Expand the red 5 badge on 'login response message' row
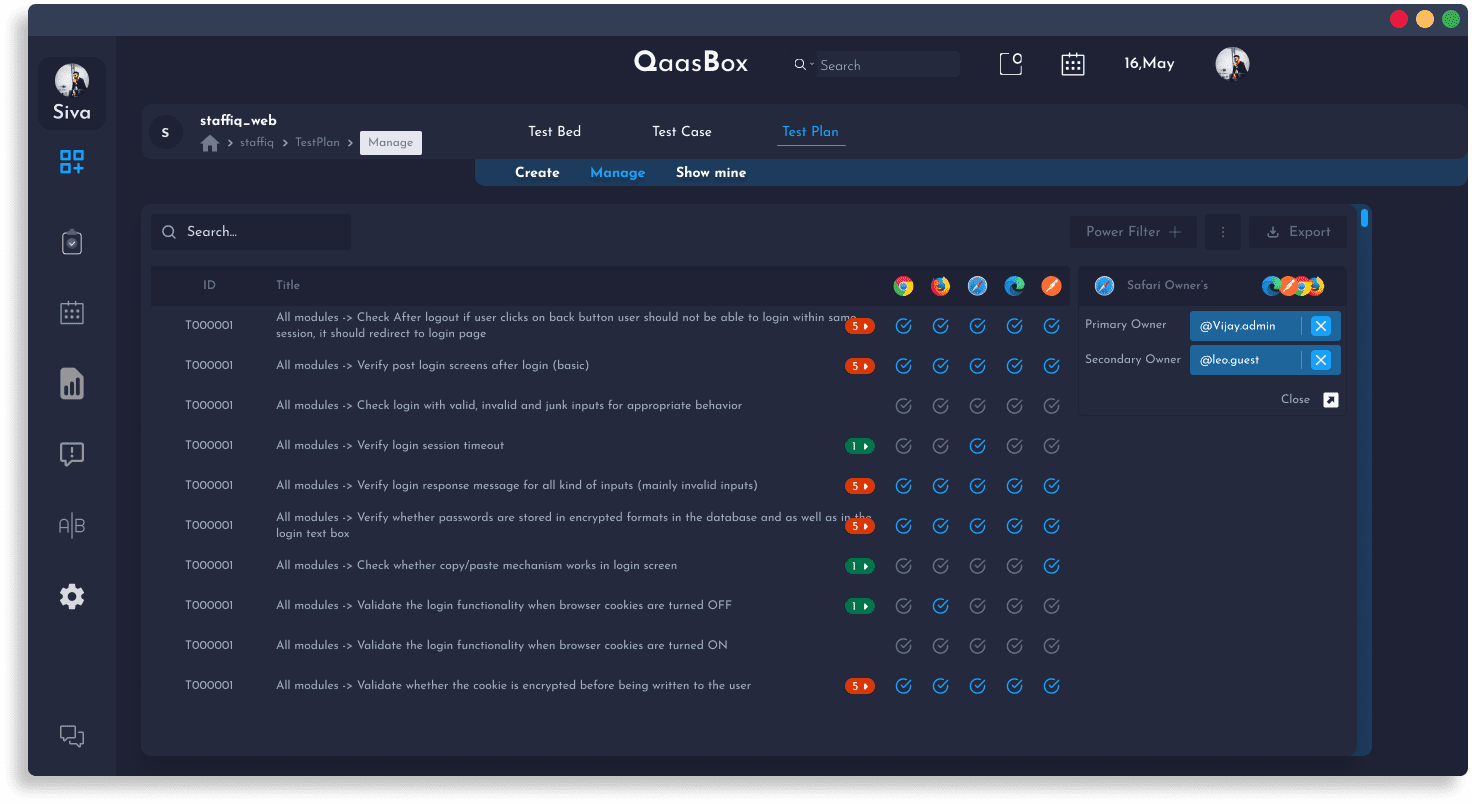Screen dimensions: 1472x804 coord(860,486)
